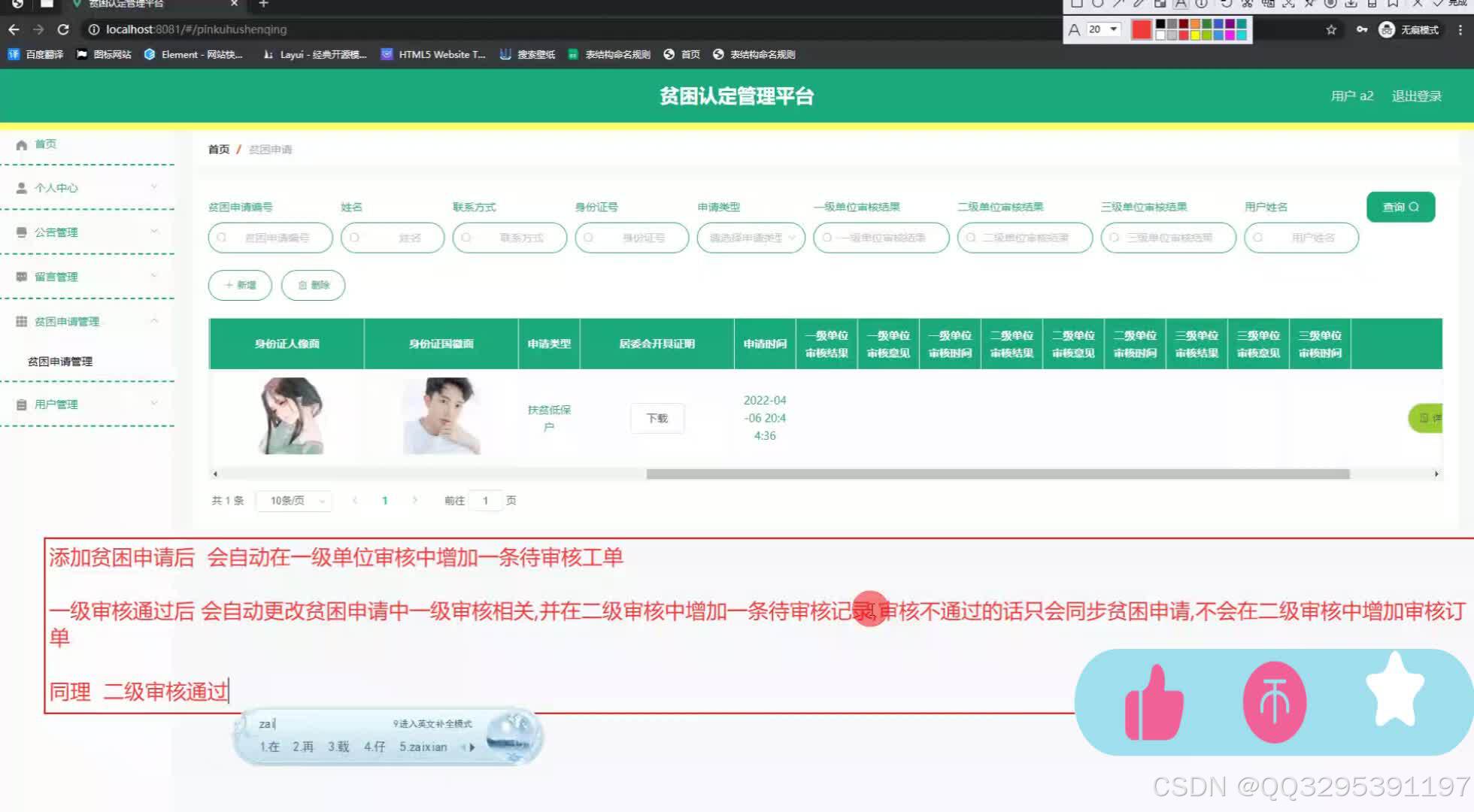
Task: Open site info icon beside localhost URL
Action: (x=94, y=29)
